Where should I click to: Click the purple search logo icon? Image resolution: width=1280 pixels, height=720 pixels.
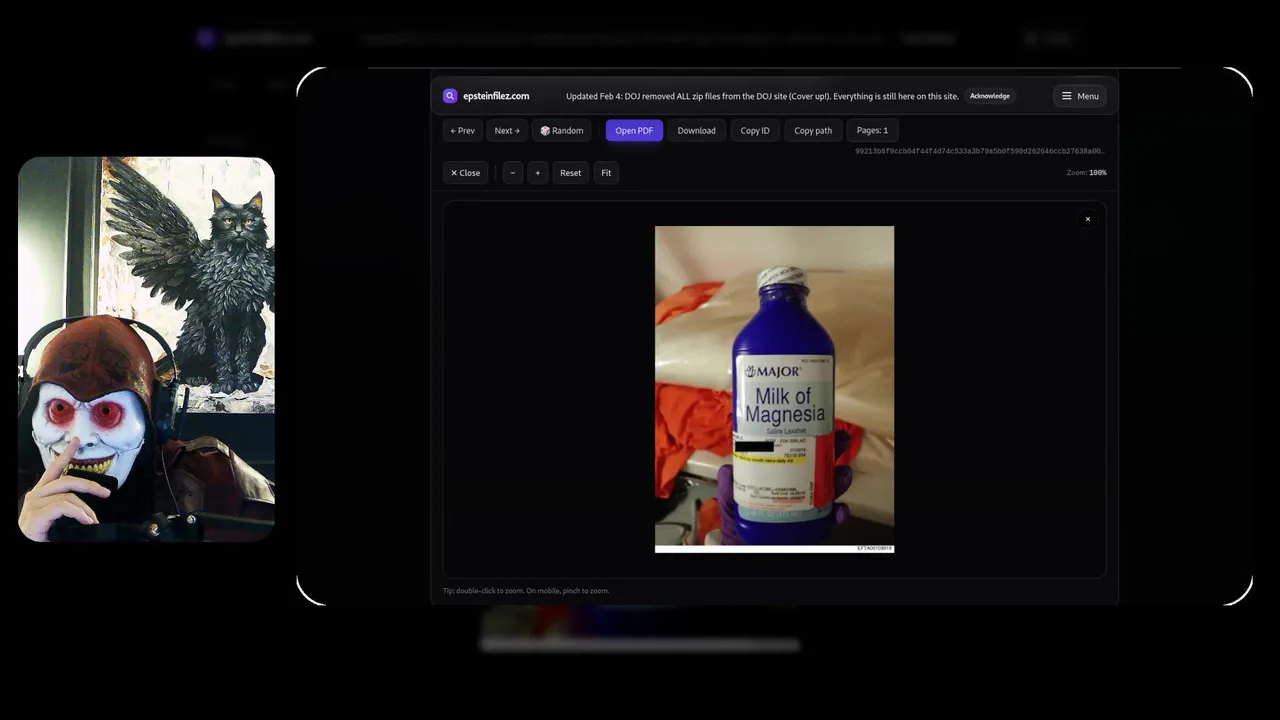[450, 96]
